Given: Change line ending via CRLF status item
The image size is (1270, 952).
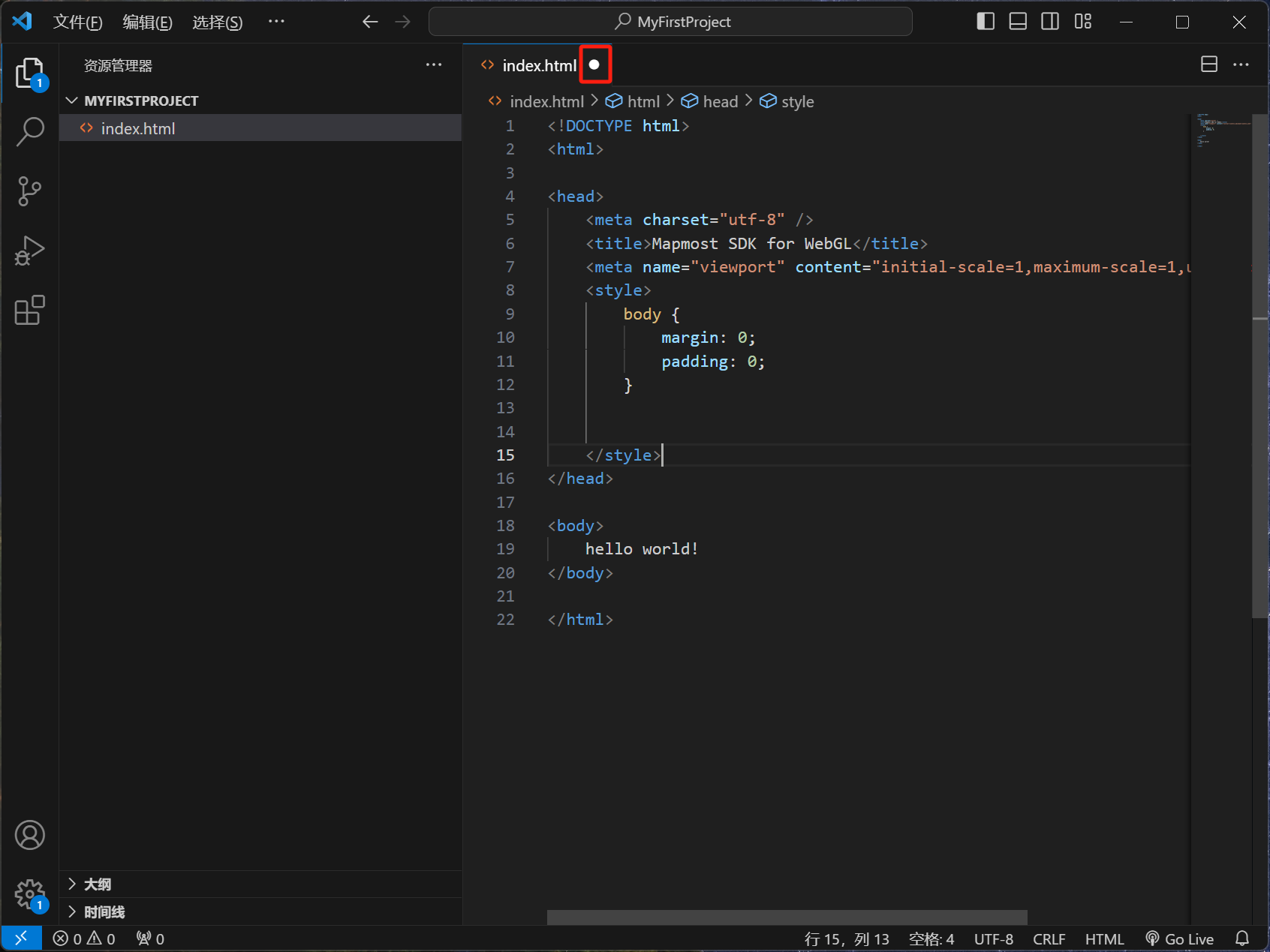Looking at the screenshot, I should (x=1049, y=939).
